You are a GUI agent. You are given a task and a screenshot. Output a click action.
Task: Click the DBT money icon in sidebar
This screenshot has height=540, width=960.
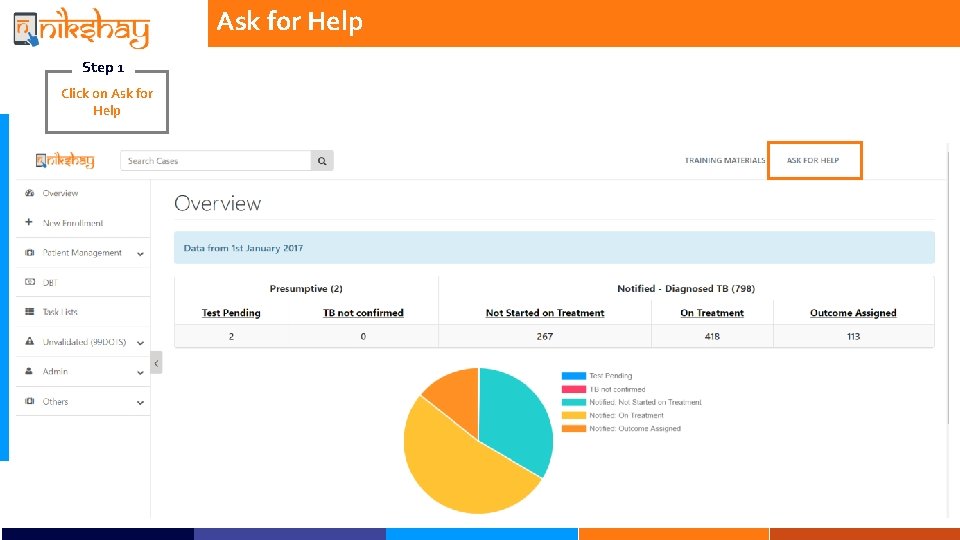[x=29, y=282]
